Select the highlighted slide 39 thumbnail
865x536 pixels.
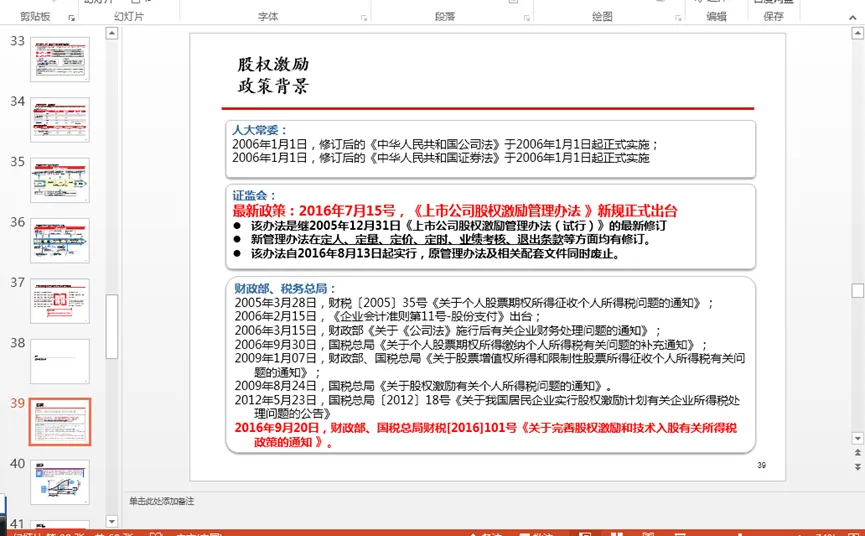point(60,422)
